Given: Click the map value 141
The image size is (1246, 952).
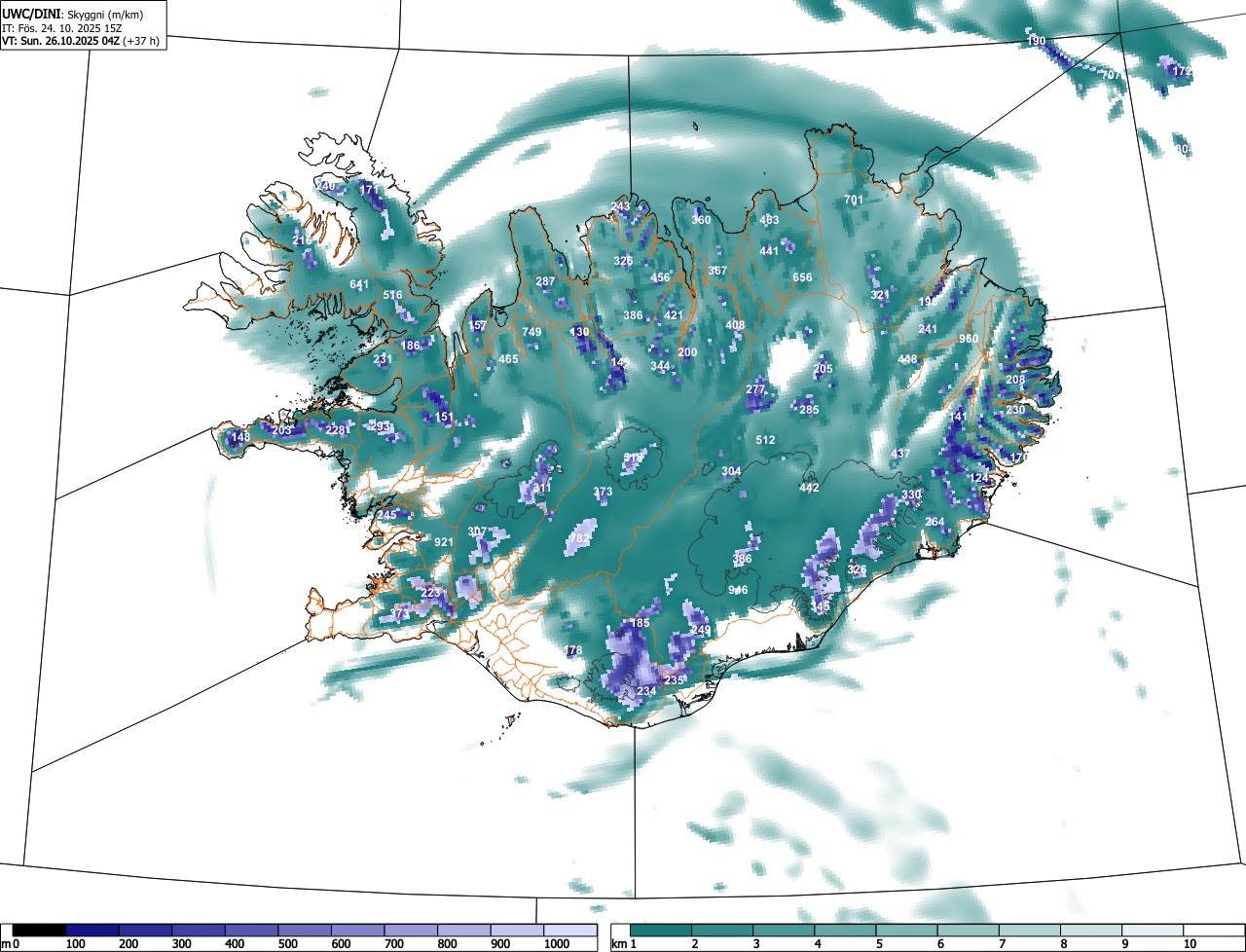Looking at the screenshot, I should pos(958,417).
